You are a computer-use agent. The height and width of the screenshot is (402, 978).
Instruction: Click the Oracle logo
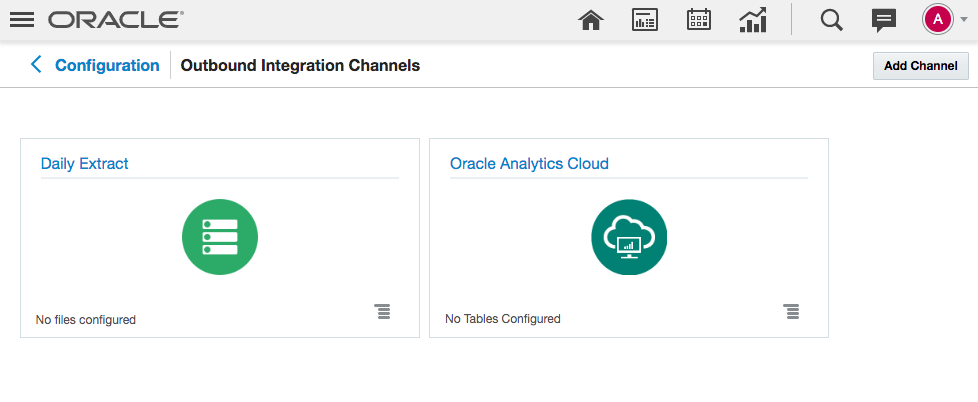(115, 20)
